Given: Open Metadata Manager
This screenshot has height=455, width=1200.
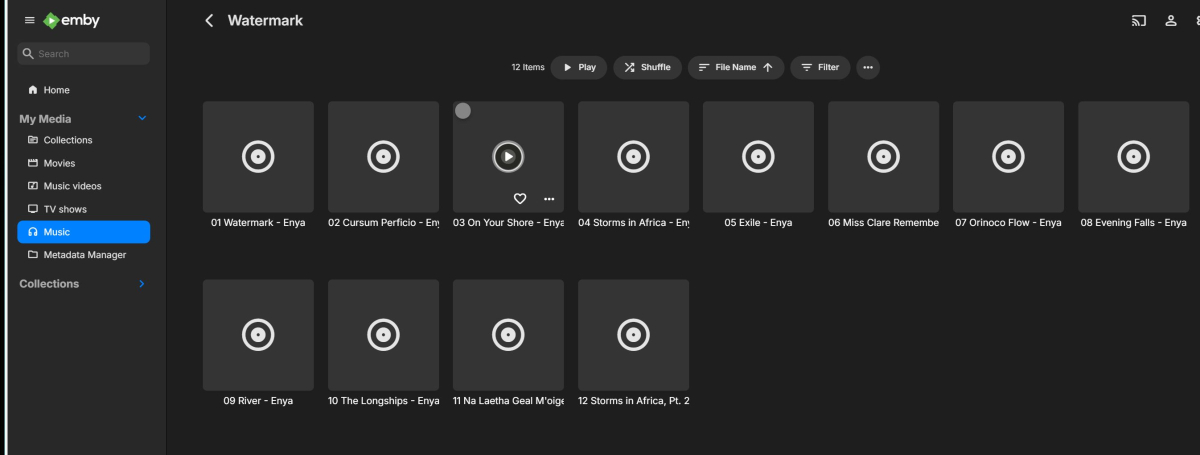Looking at the screenshot, I should [84, 255].
